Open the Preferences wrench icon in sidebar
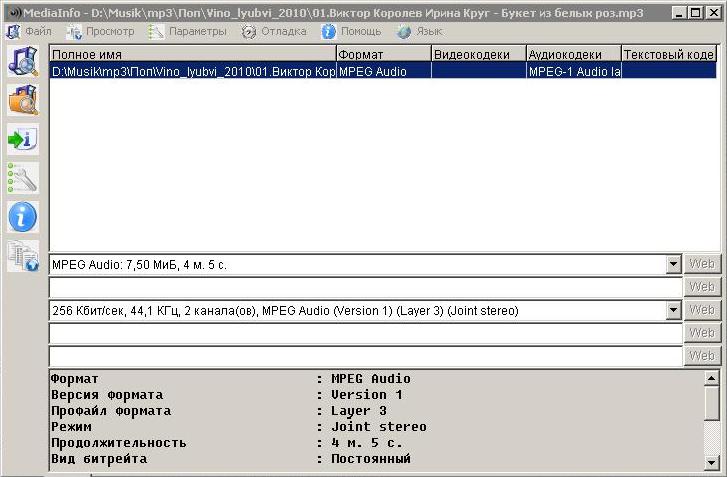The image size is (727, 477). click(23, 178)
